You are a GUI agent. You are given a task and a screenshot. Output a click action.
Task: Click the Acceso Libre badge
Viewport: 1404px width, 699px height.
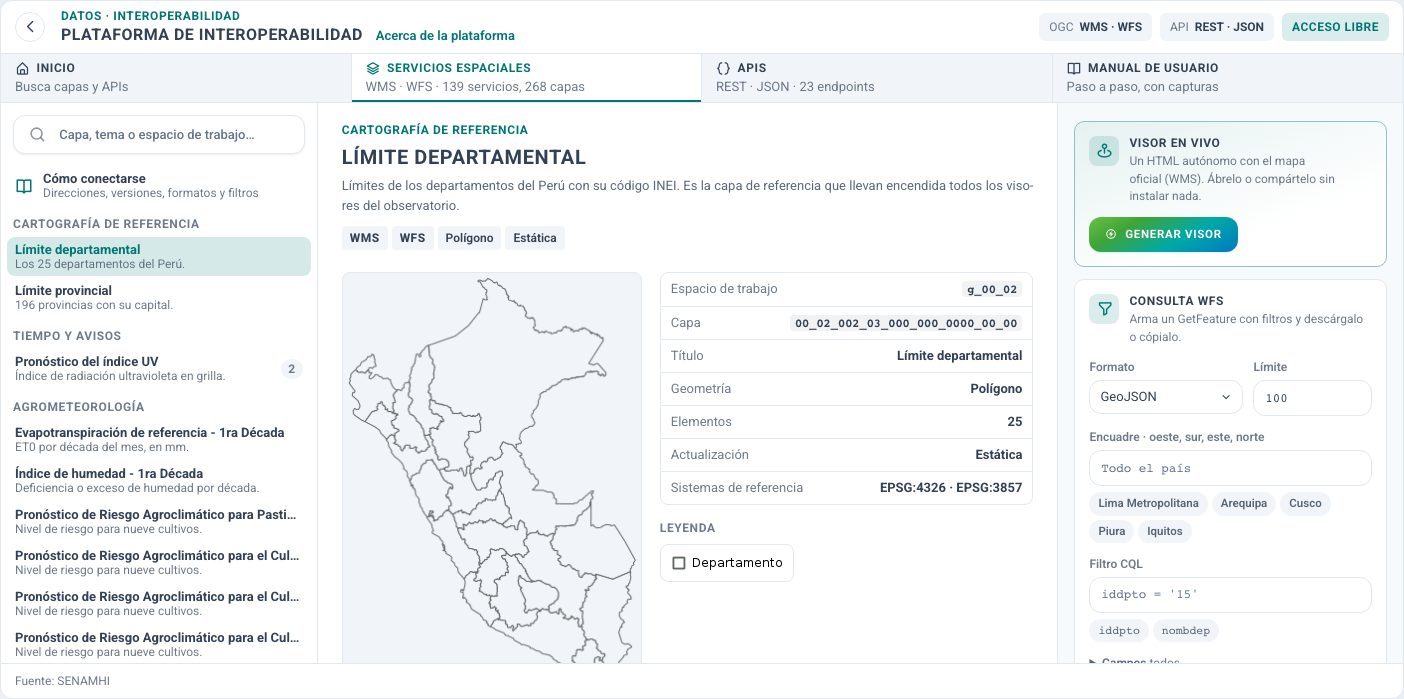[1335, 27]
